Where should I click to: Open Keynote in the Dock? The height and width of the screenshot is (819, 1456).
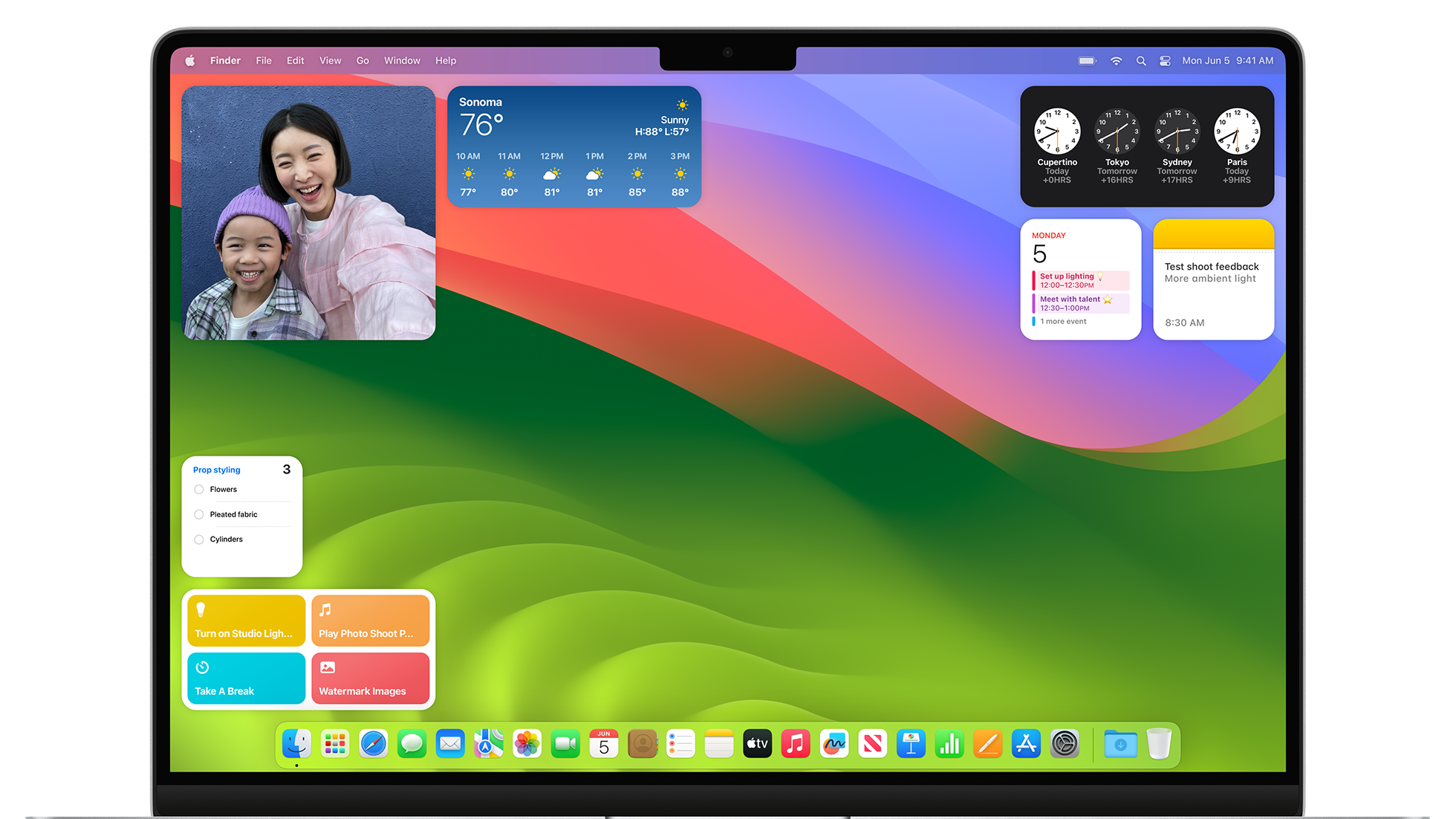point(911,744)
